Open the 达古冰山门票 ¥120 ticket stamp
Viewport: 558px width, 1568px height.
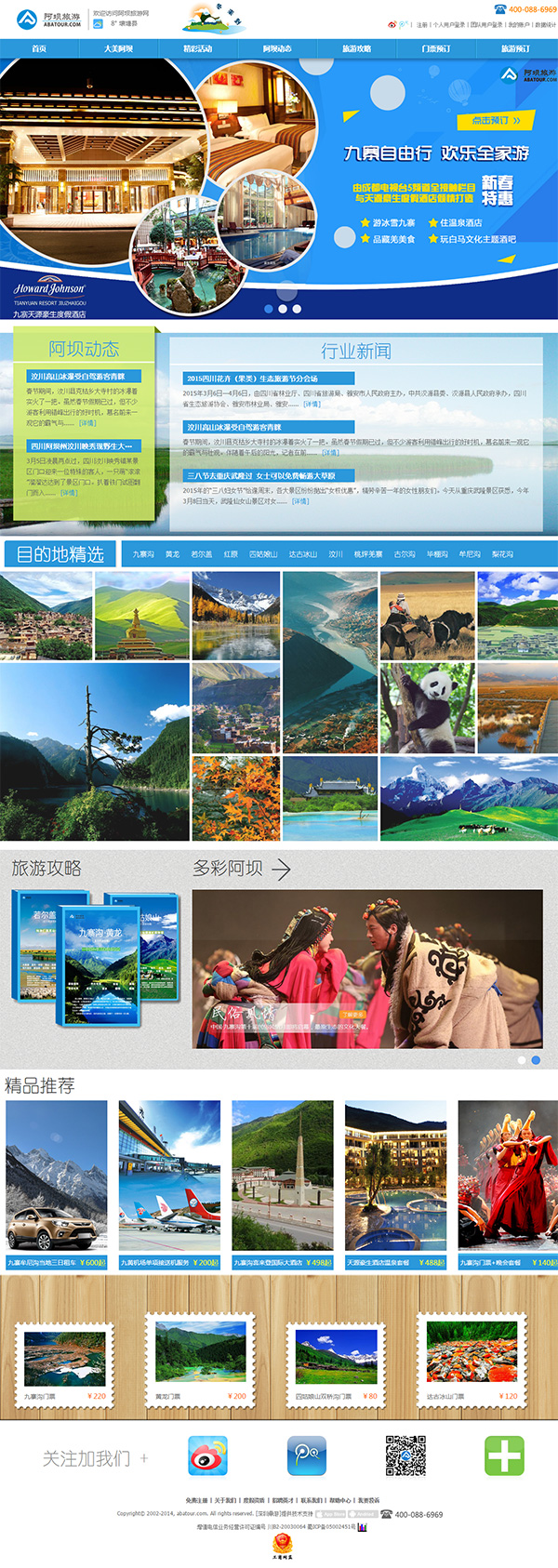472,1358
